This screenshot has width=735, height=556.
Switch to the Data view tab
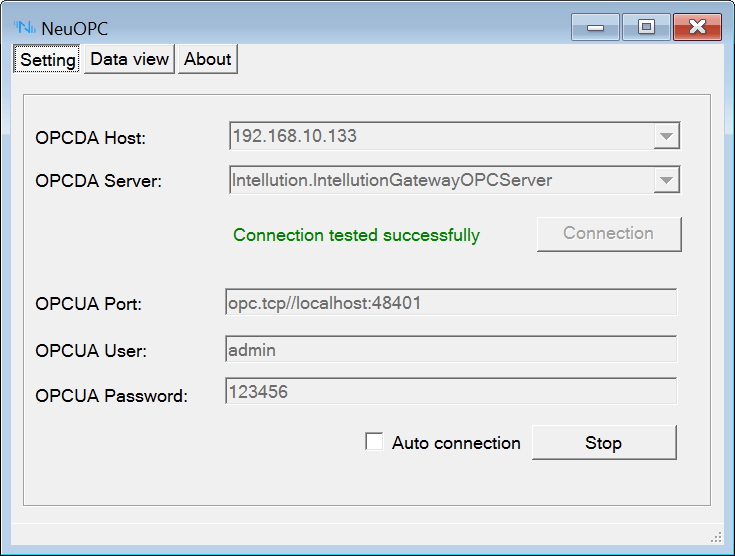click(x=129, y=59)
